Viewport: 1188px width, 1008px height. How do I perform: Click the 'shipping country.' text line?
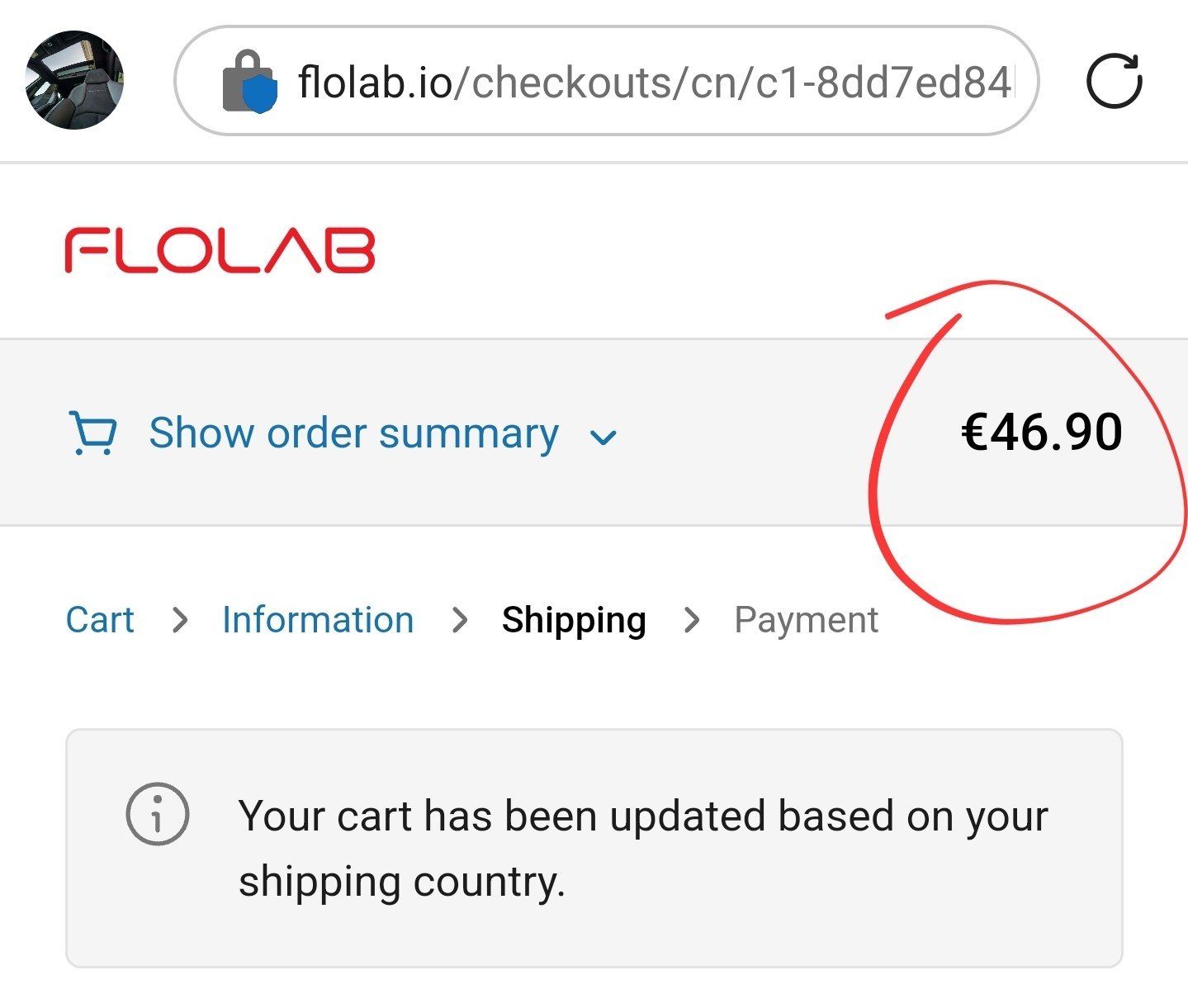pos(401,882)
